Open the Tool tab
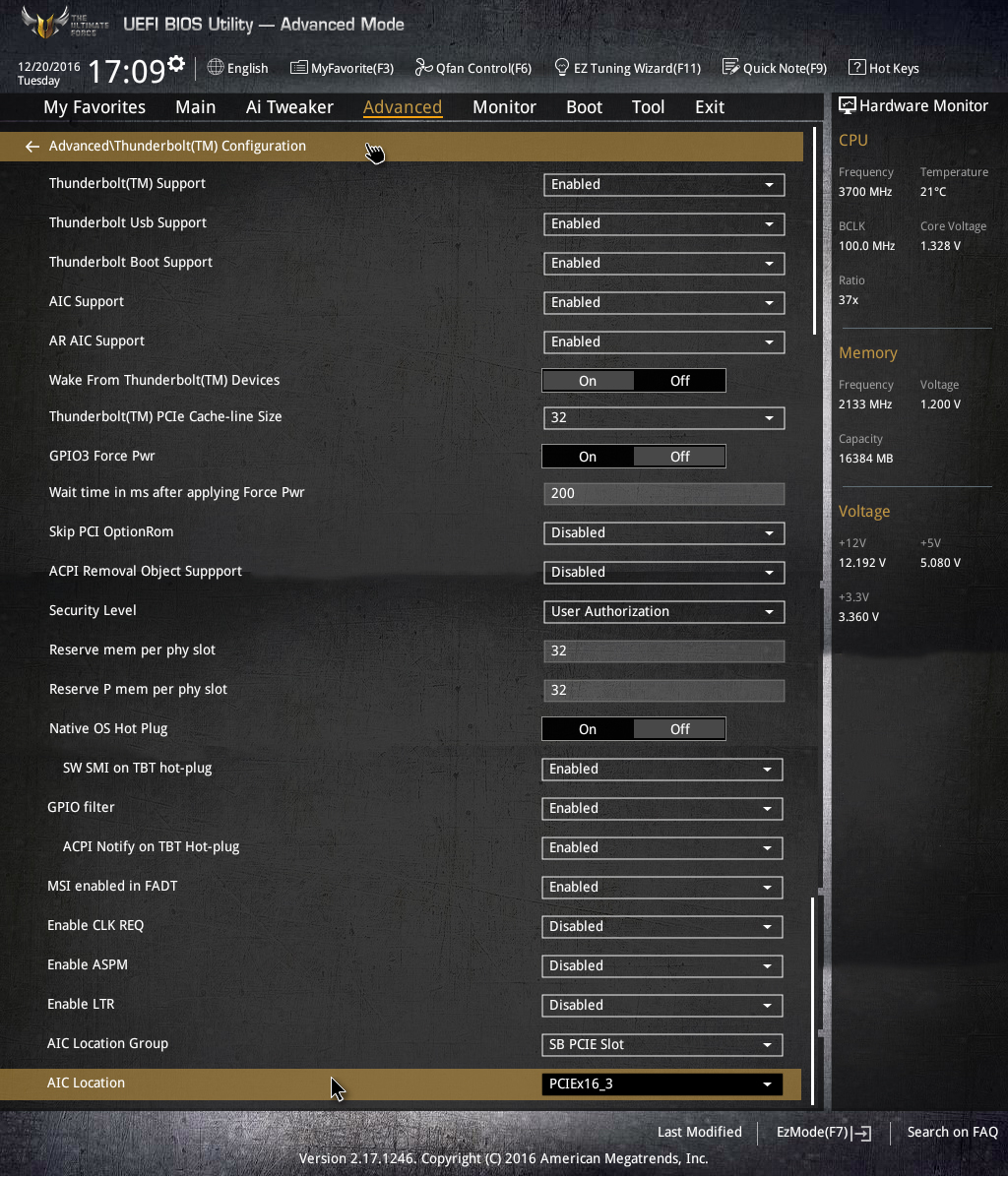Viewport: 1008px width, 1177px height. click(x=648, y=107)
